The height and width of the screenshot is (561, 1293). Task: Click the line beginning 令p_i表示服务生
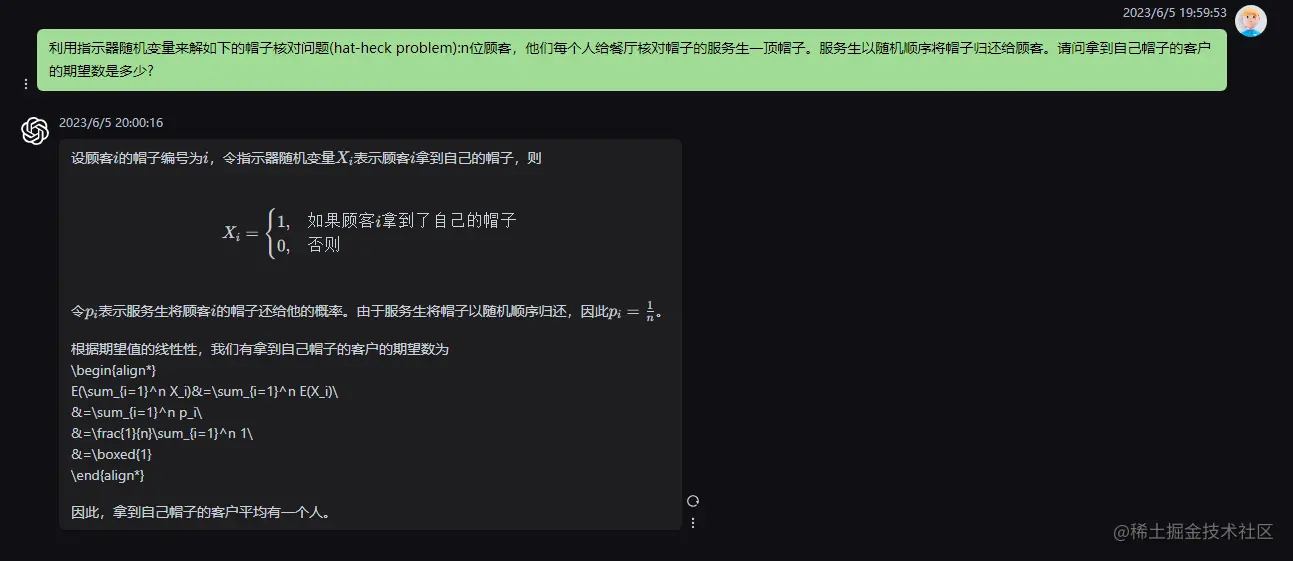coord(367,310)
